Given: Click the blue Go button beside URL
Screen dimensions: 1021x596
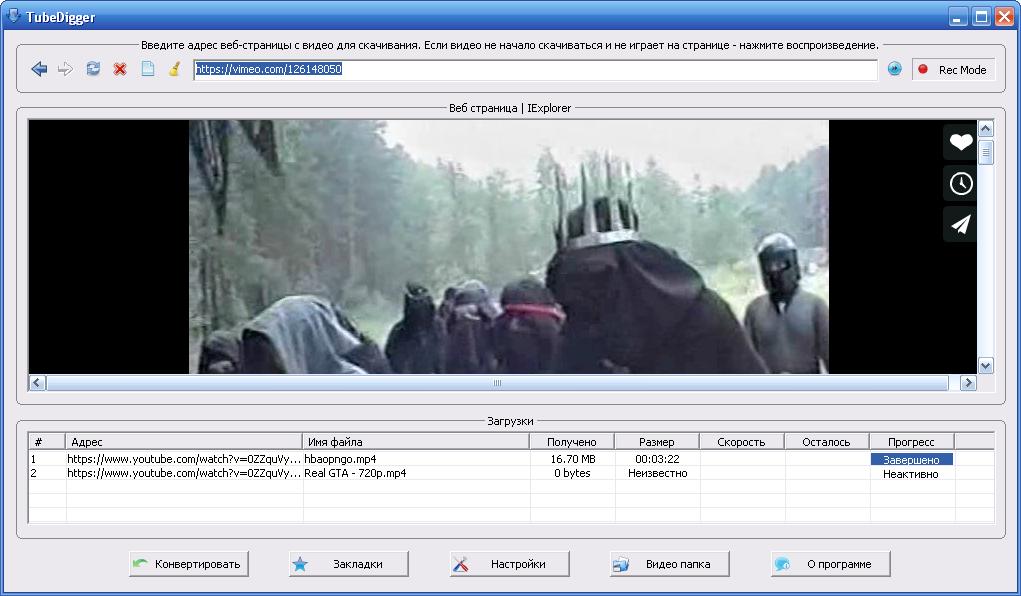Looking at the screenshot, I should [895, 68].
